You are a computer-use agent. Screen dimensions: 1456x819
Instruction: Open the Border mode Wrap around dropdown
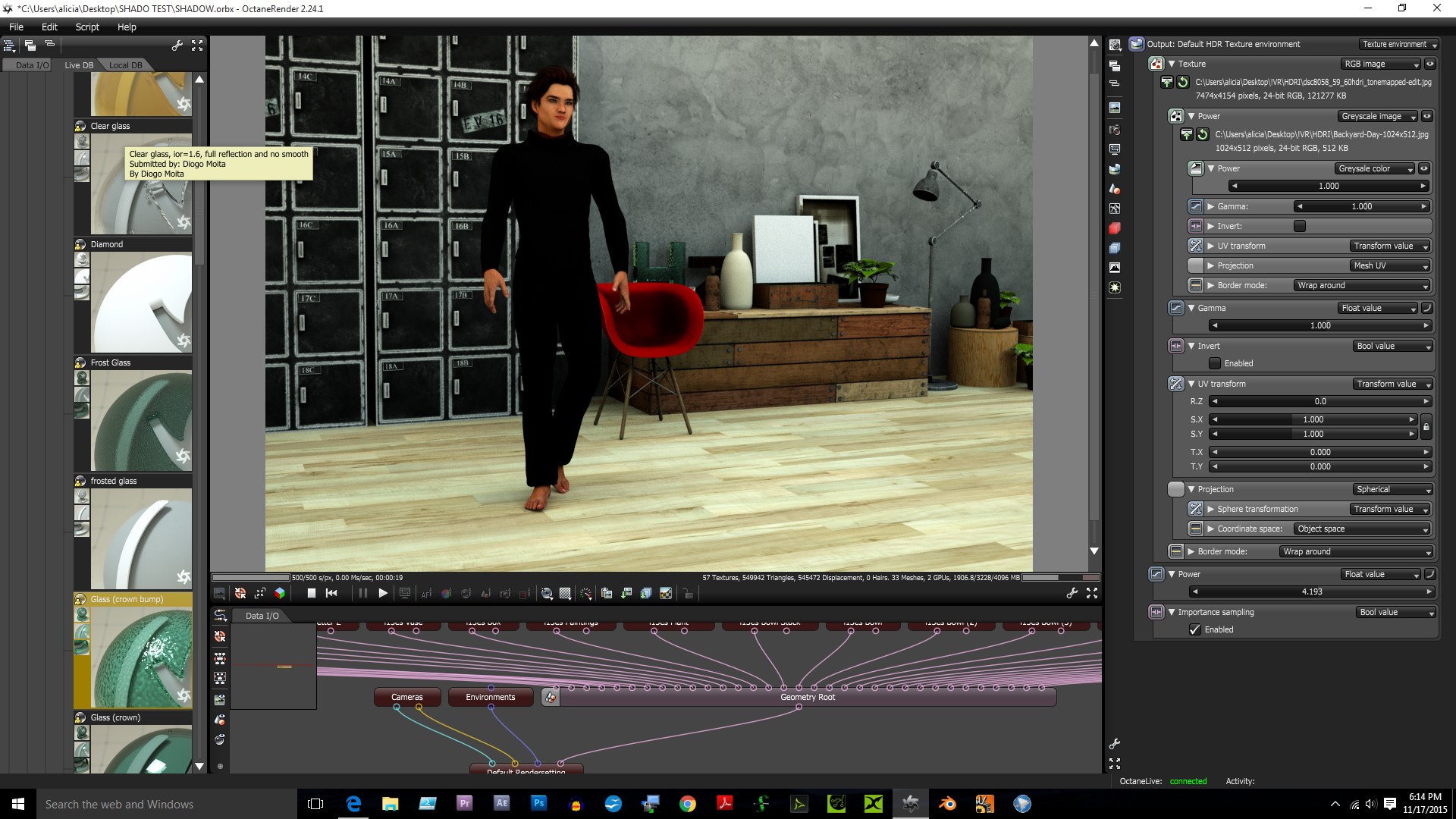tap(1356, 552)
